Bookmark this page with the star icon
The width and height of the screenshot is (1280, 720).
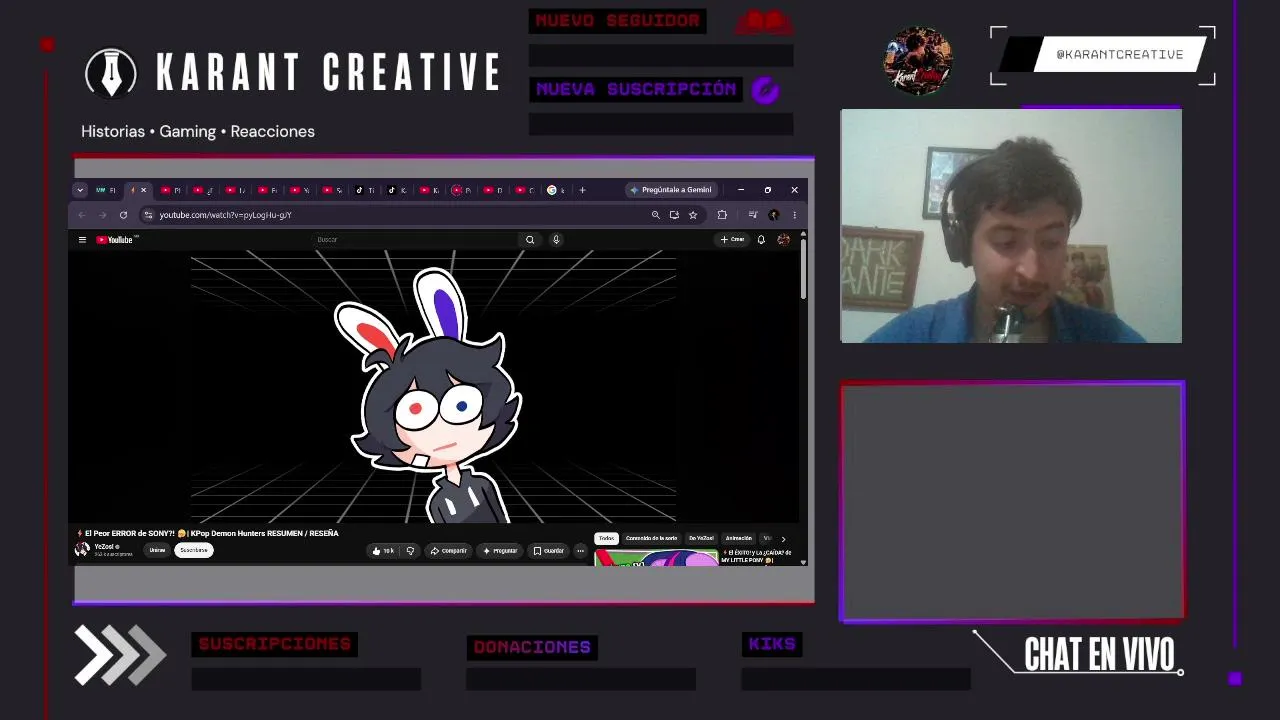(692, 215)
